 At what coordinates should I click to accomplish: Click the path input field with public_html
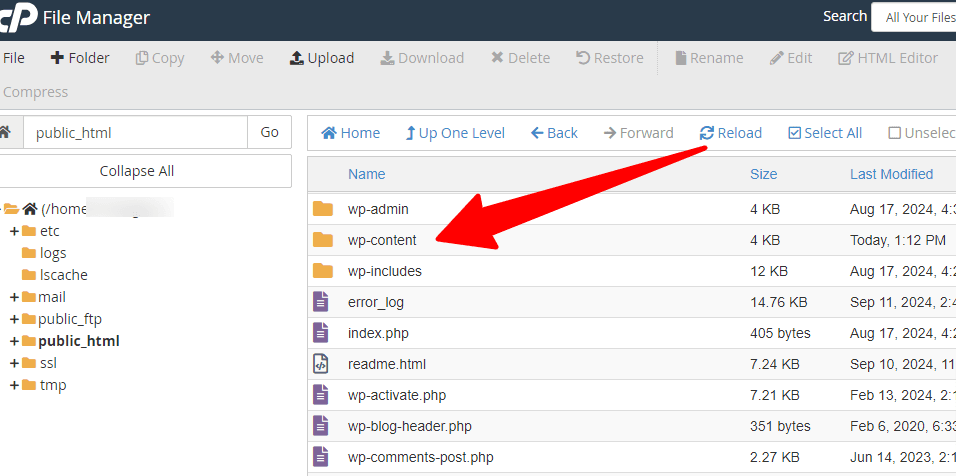135,132
